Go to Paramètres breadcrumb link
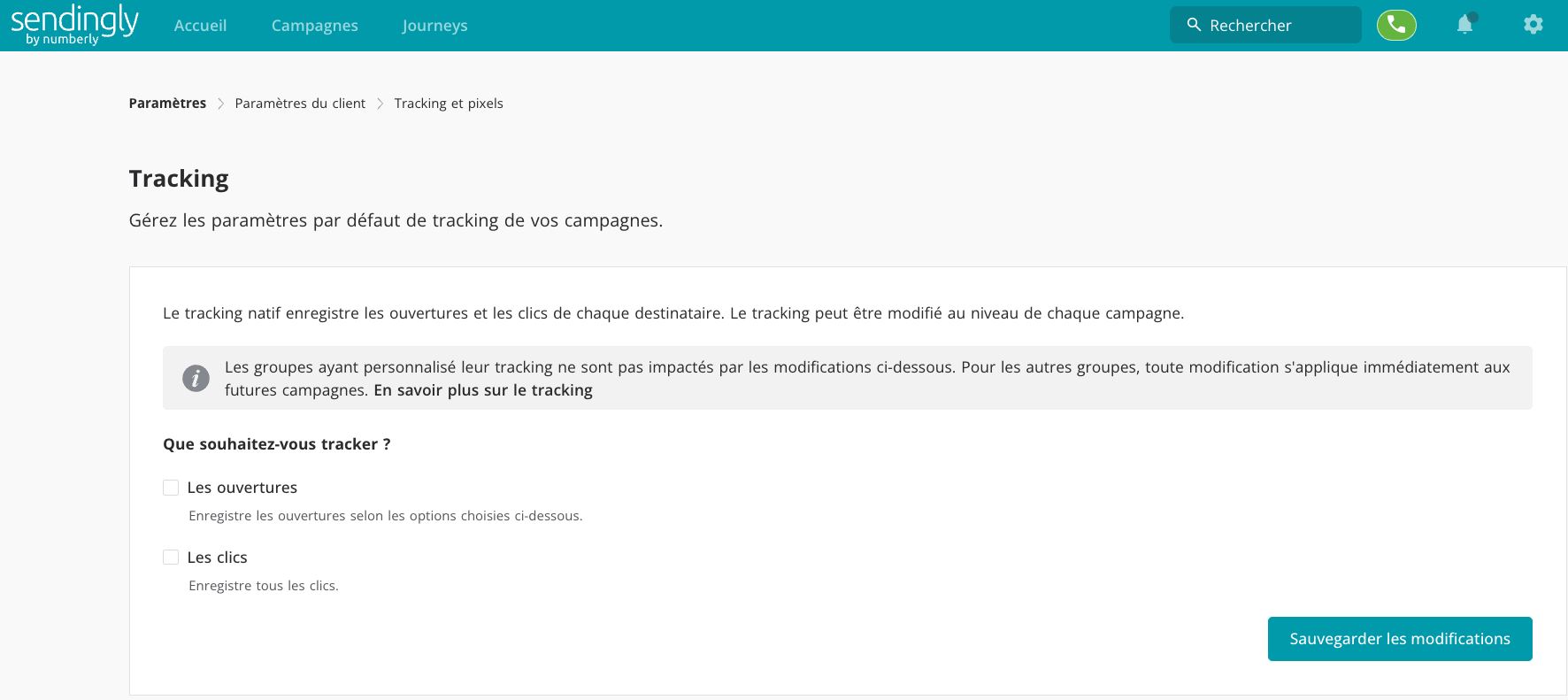 167,104
